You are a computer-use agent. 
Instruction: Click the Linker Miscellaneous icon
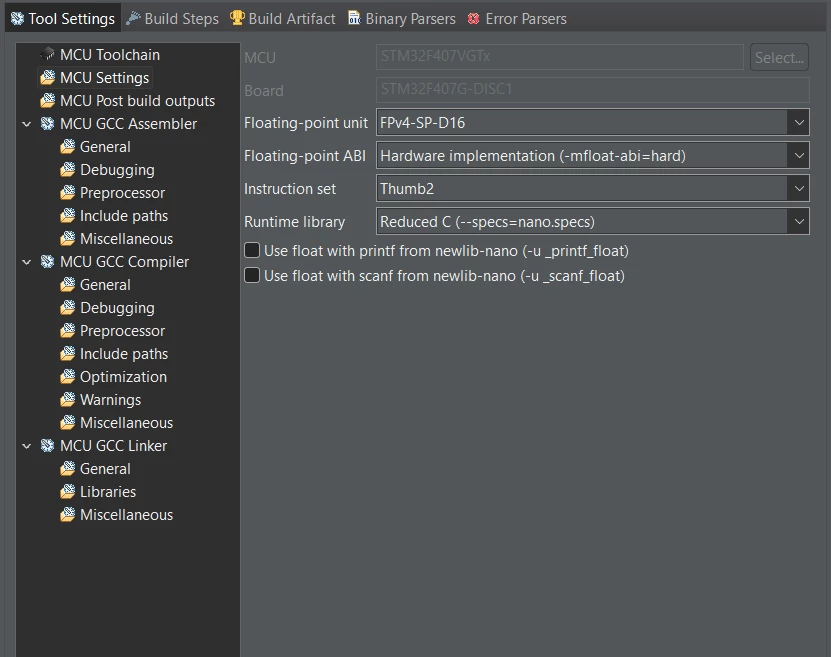coord(67,514)
